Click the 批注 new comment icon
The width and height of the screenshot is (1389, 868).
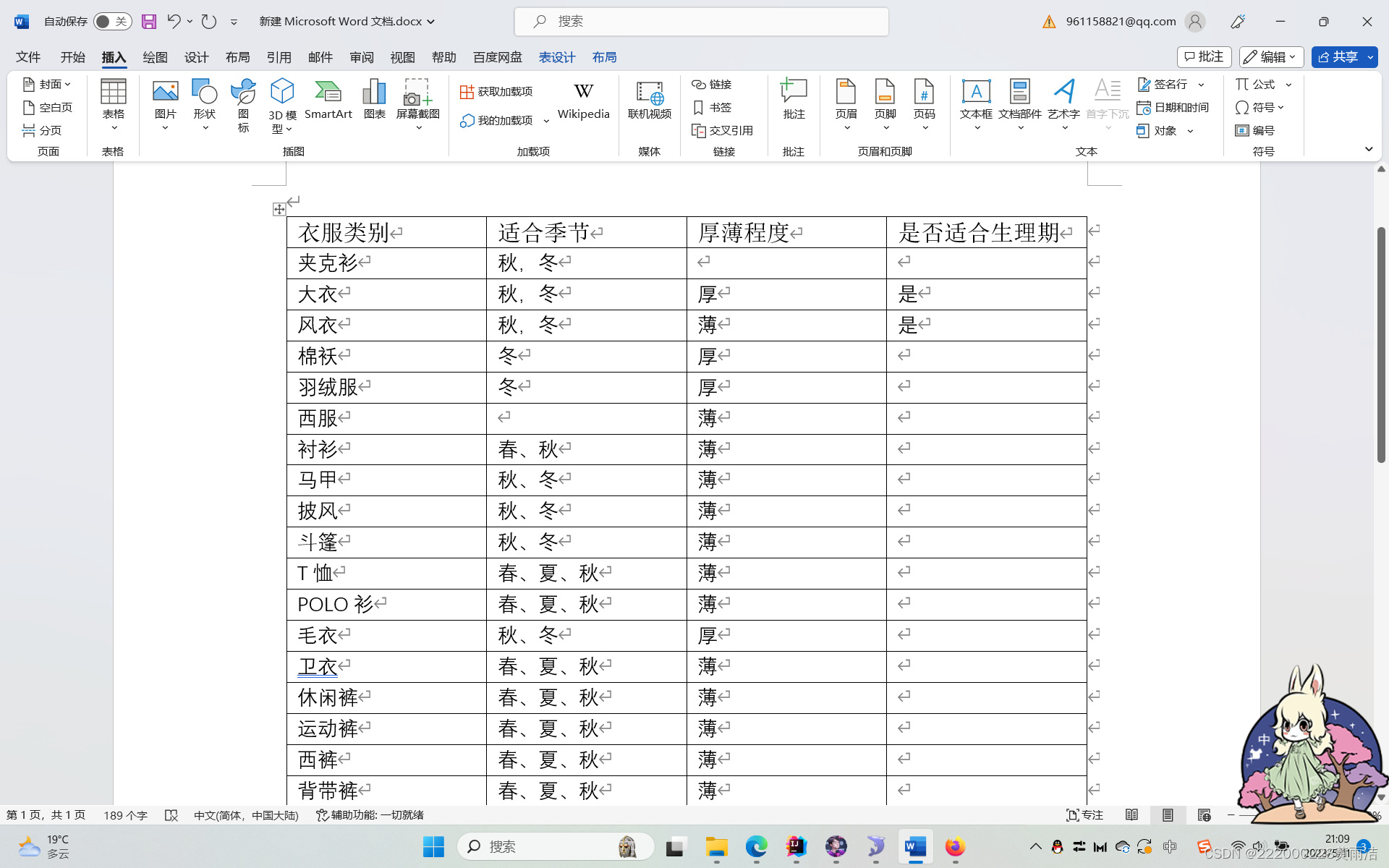coord(794,100)
